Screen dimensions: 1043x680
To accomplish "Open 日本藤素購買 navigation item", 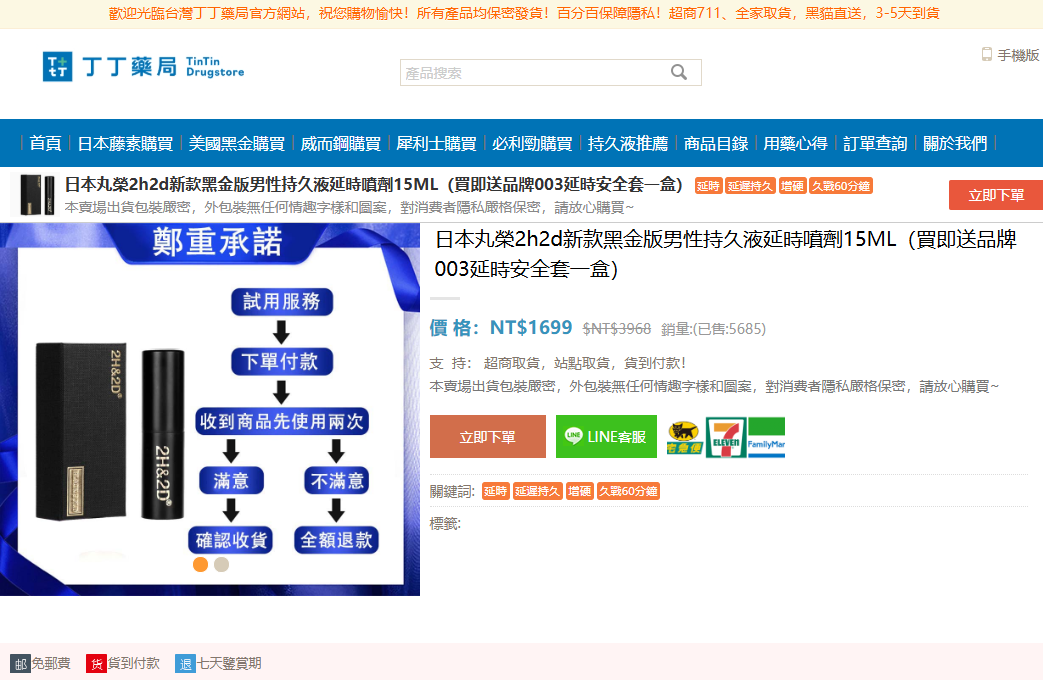I will 125,143.
